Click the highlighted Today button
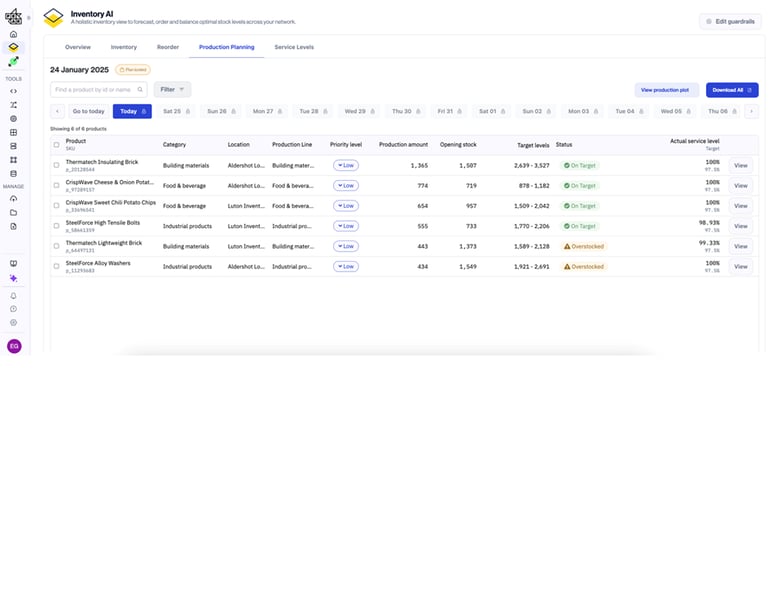The width and height of the screenshot is (772, 600). pyautogui.click(x=132, y=111)
